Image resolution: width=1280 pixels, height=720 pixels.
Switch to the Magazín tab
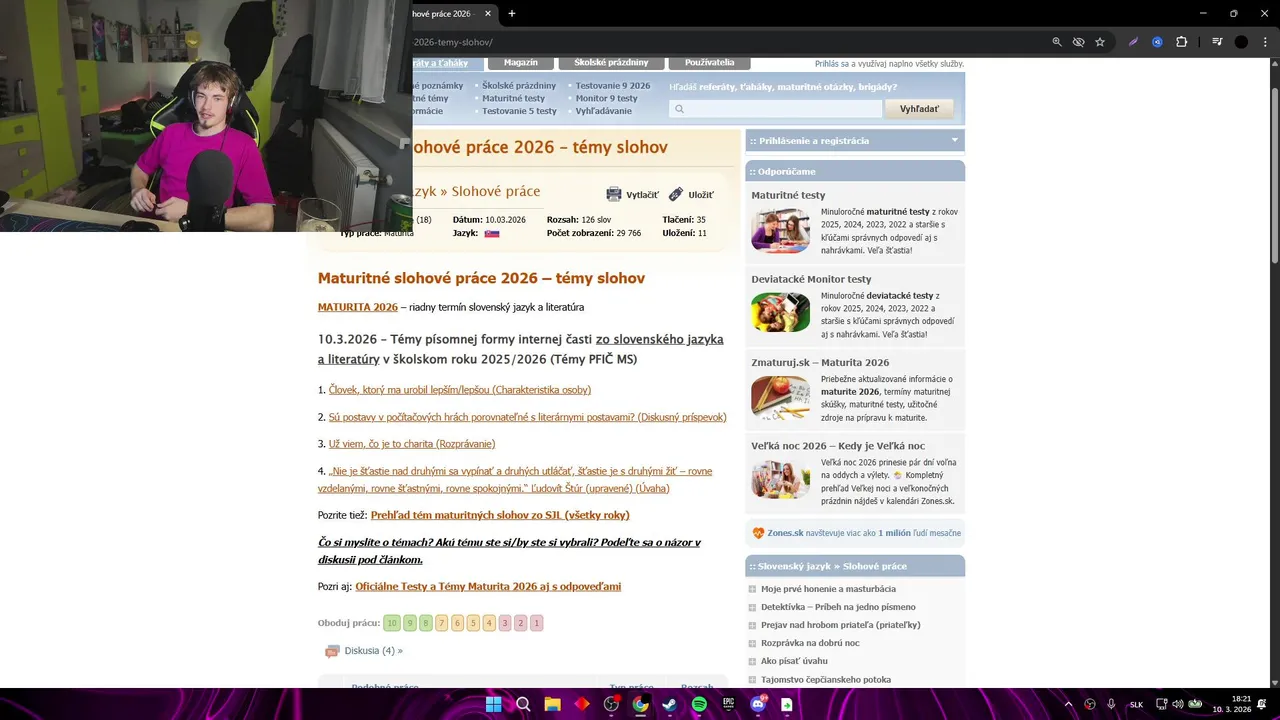pyautogui.click(x=521, y=63)
